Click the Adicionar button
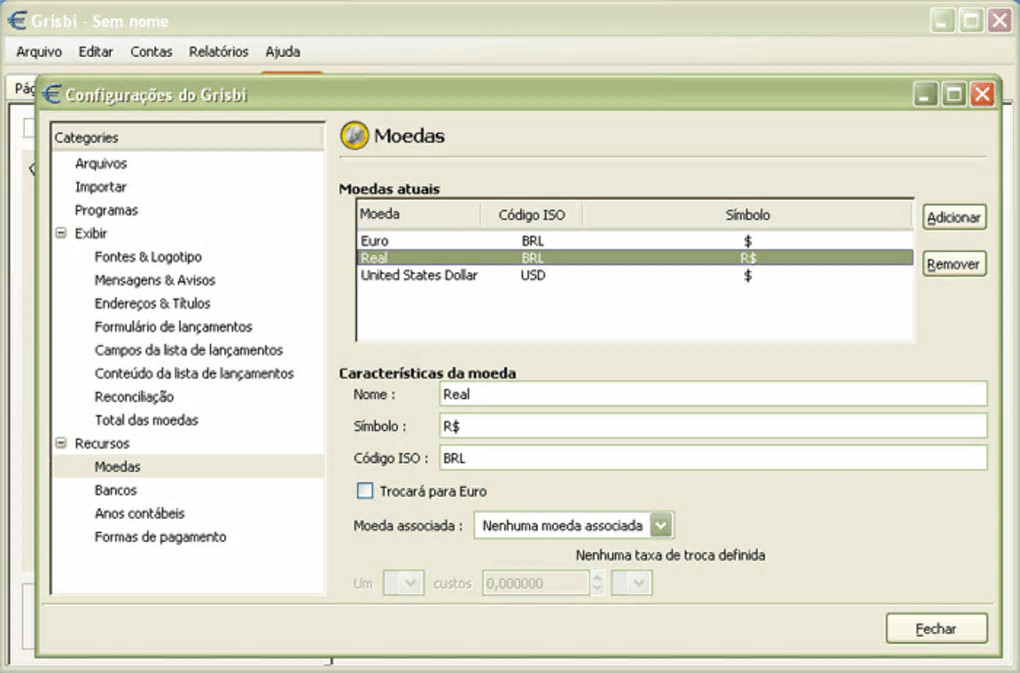Screen dimensions: 1020x673 coord(954,217)
